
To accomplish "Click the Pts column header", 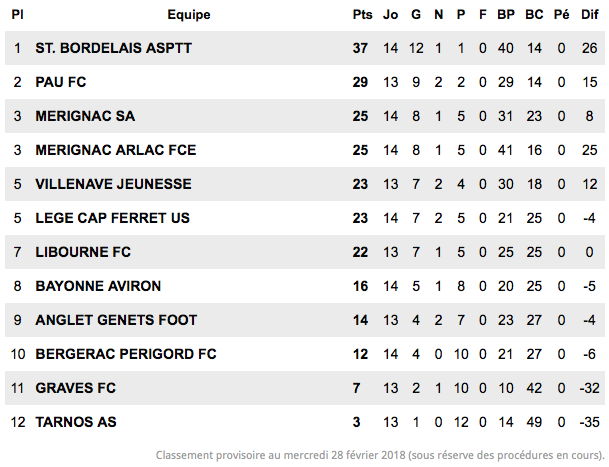I will pyautogui.click(x=362, y=15).
